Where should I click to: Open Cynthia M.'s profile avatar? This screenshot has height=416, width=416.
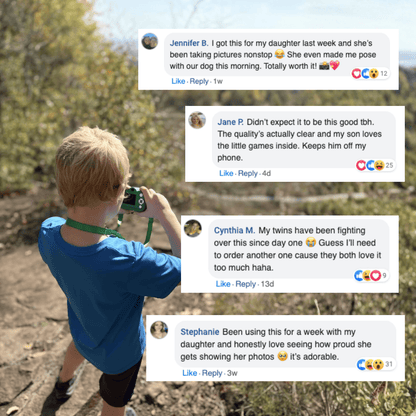click(193, 228)
